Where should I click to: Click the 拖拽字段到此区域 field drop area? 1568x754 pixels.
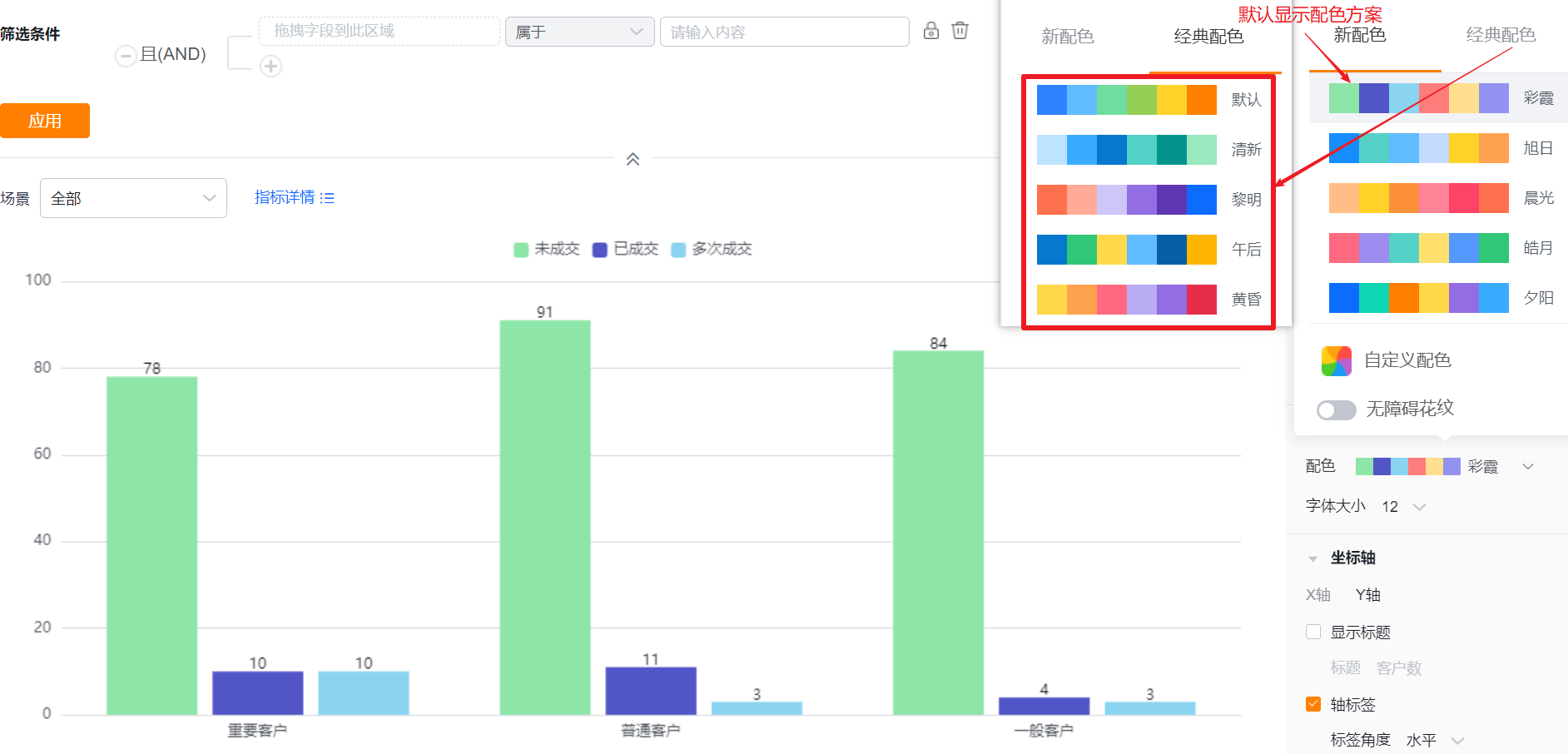coord(380,31)
